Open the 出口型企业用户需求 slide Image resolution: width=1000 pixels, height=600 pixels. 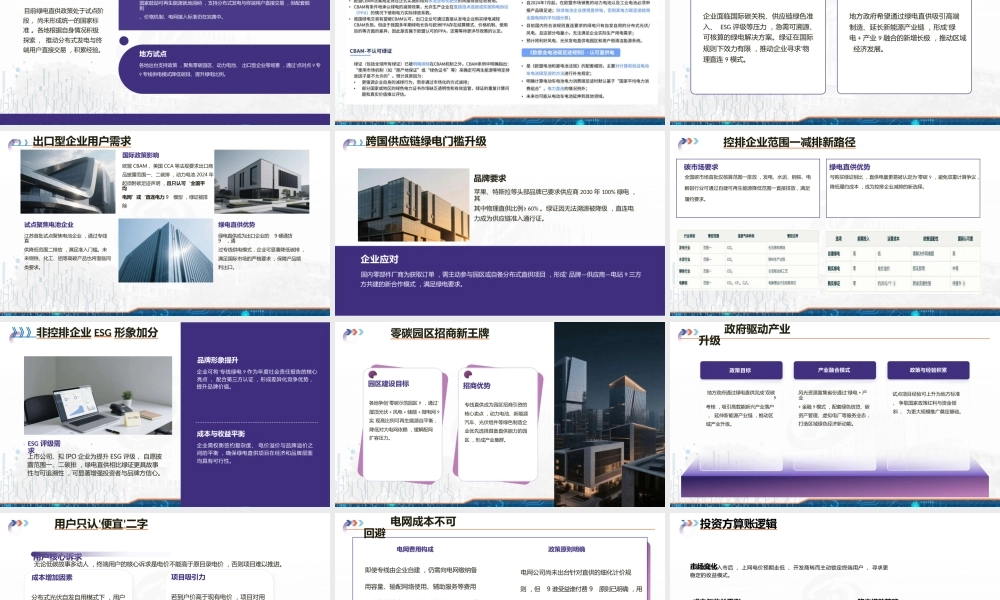[x=165, y=222]
